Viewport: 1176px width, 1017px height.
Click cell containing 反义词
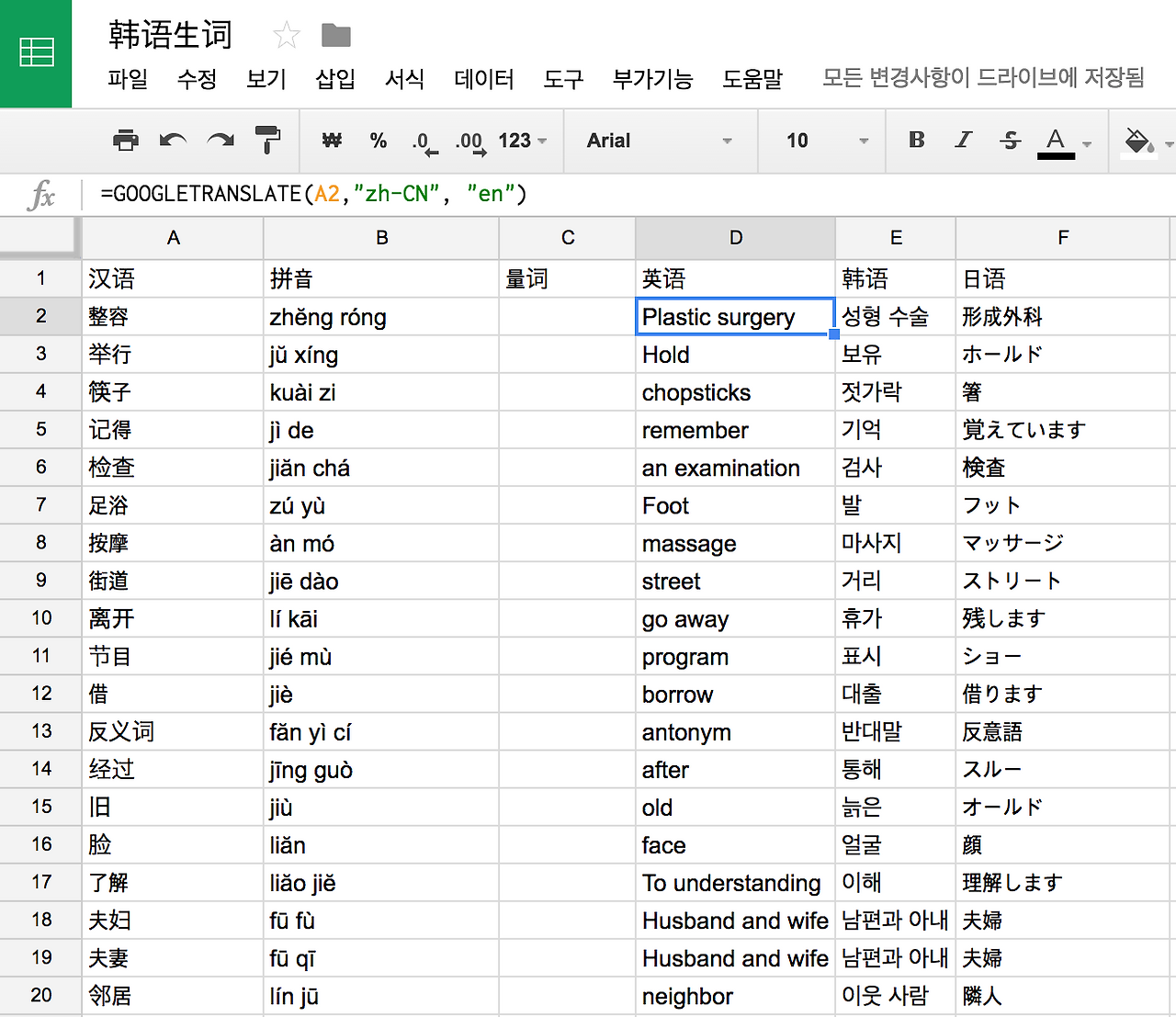point(173,731)
